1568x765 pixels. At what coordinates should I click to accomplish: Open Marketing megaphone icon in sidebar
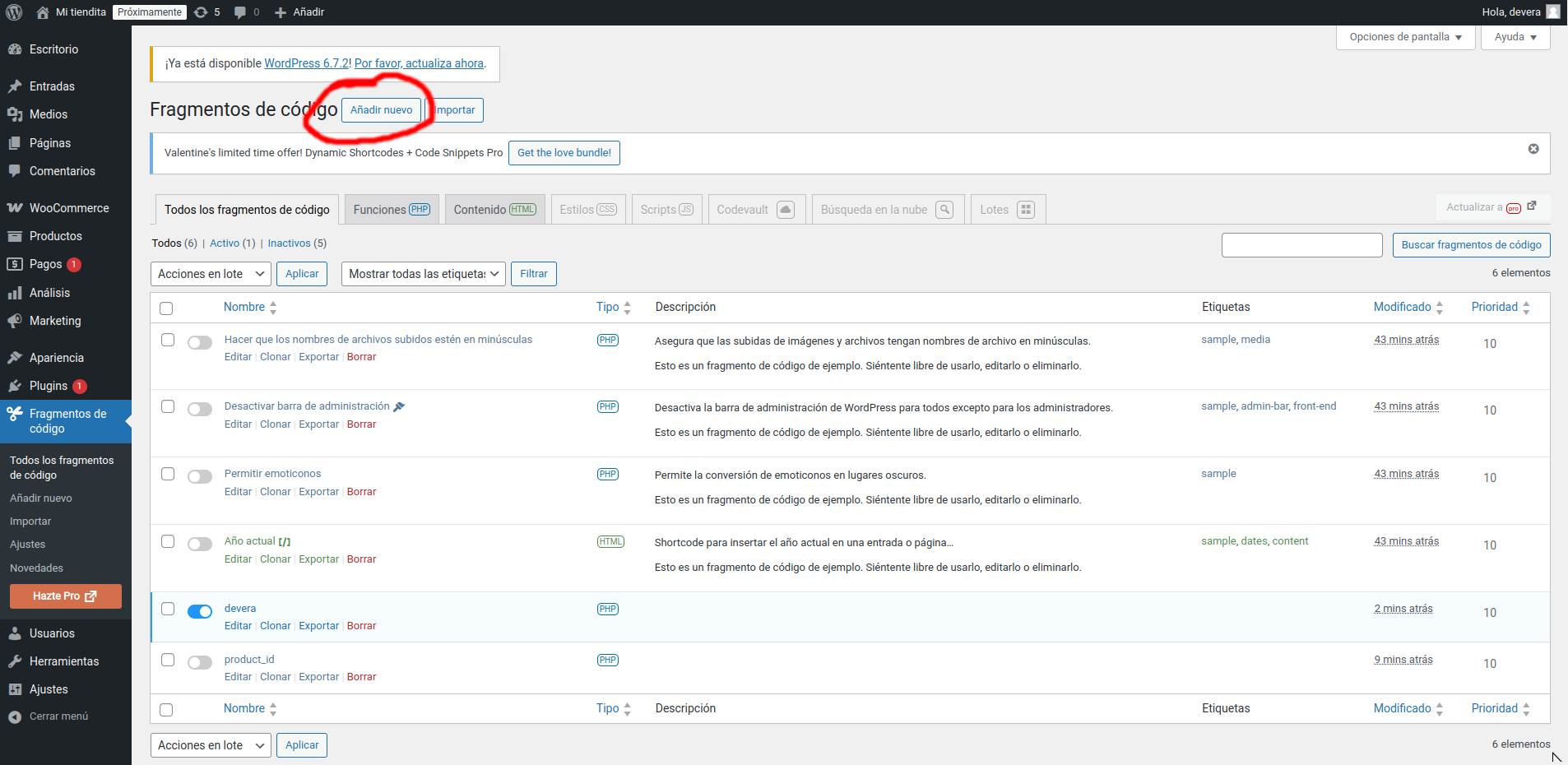pos(15,321)
